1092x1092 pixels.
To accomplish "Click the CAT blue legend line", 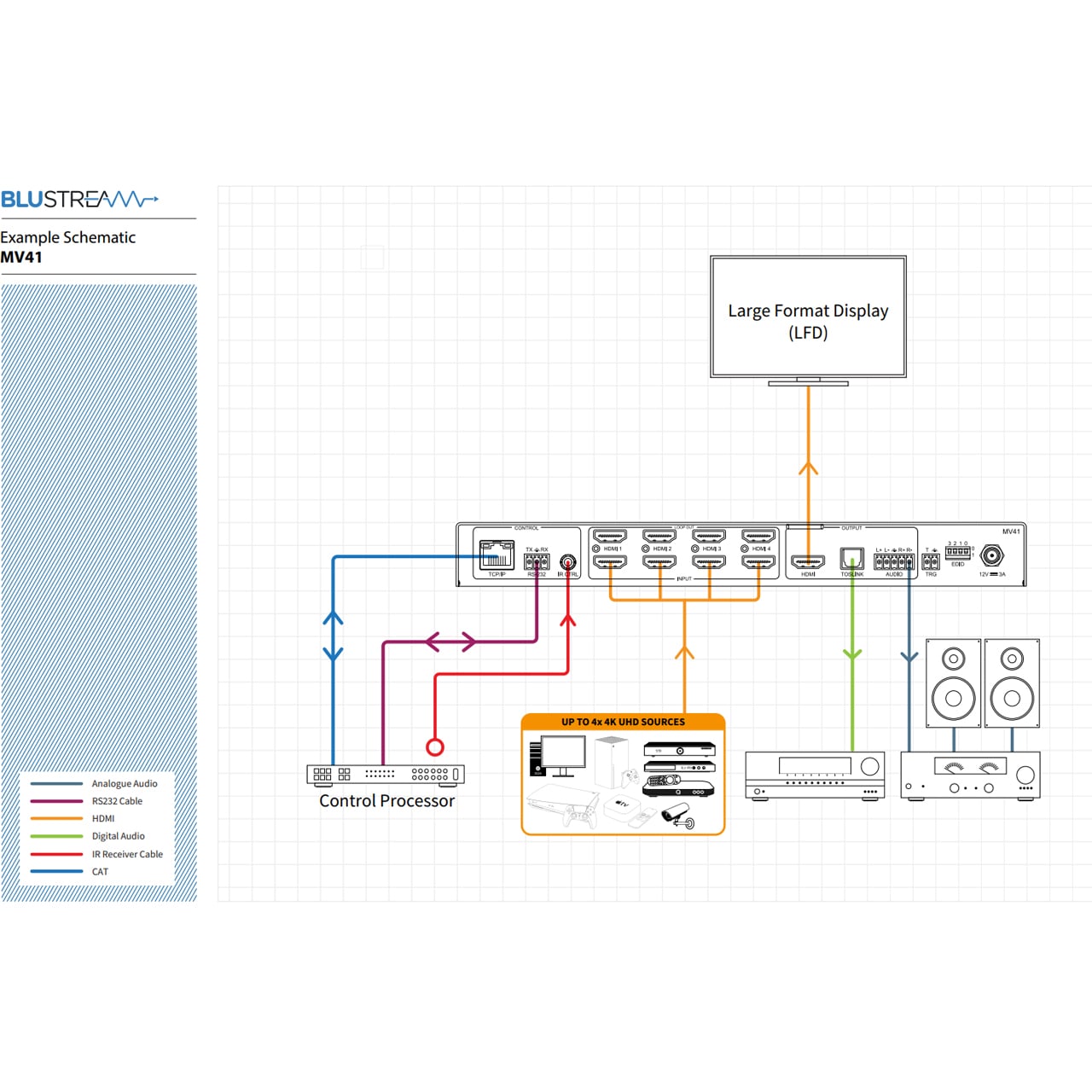I will [56, 872].
